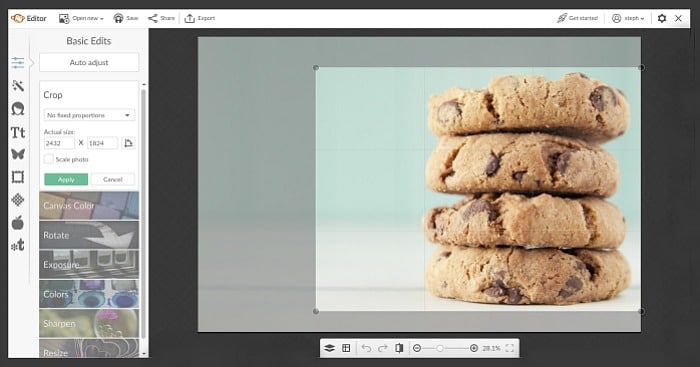This screenshot has width=700, height=367.
Task: Click the rotate crop dimensions icon
Action: [129, 143]
